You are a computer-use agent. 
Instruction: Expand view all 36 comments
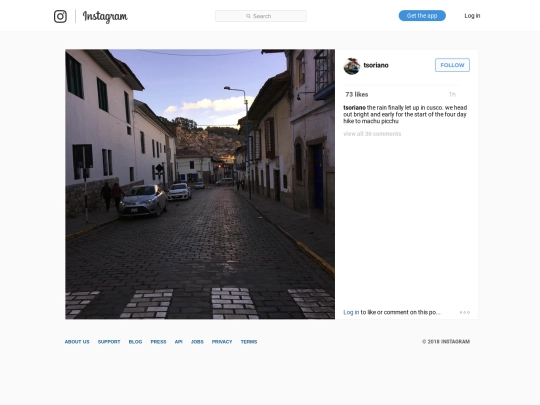click(372, 134)
